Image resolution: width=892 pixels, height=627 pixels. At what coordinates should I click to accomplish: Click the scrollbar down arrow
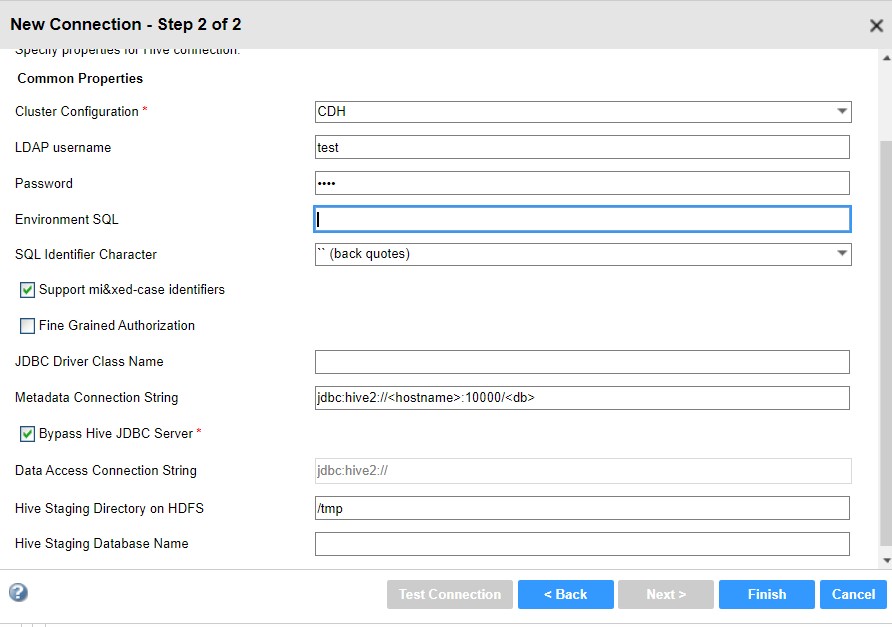(886, 560)
